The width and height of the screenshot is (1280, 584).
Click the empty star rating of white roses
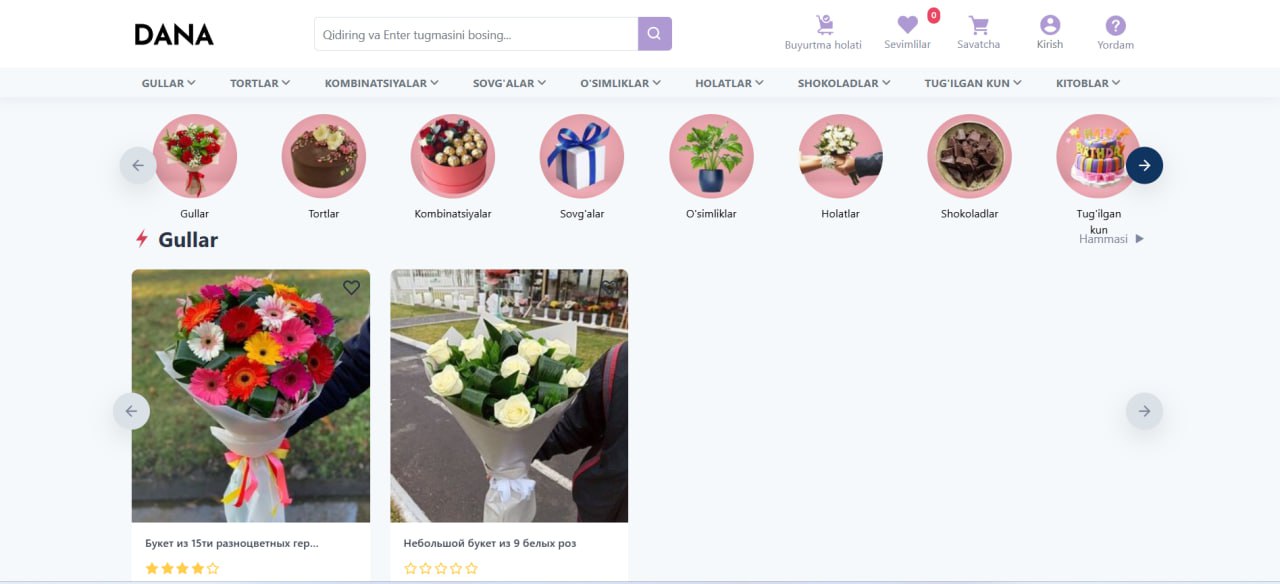coord(441,568)
